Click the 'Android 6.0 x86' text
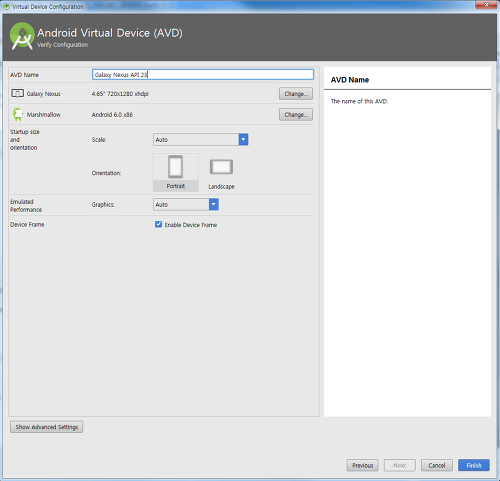Image resolution: width=500 pixels, height=481 pixels. pos(112,115)
